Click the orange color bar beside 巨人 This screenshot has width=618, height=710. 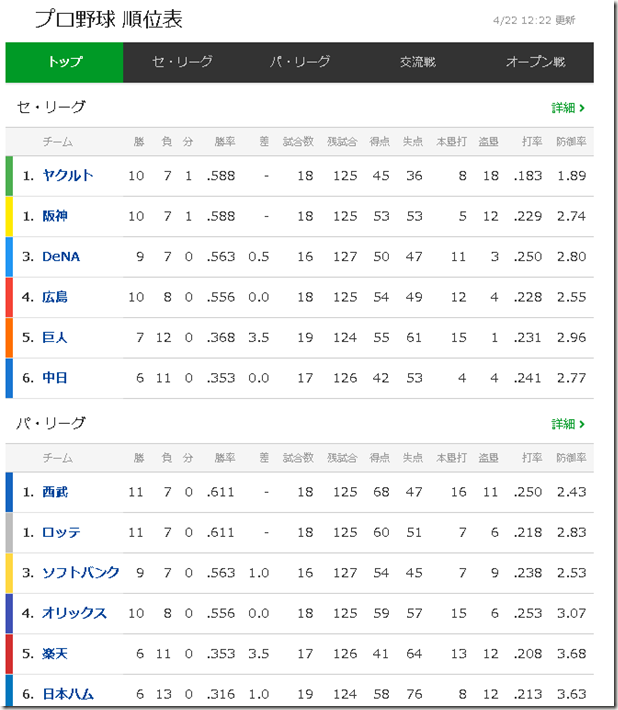click(10, 338)
